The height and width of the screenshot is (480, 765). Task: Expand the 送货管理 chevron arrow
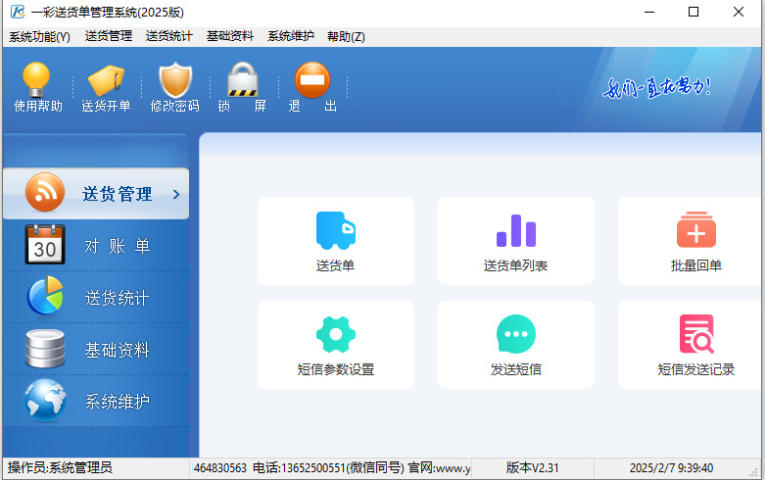click(176, 194)
